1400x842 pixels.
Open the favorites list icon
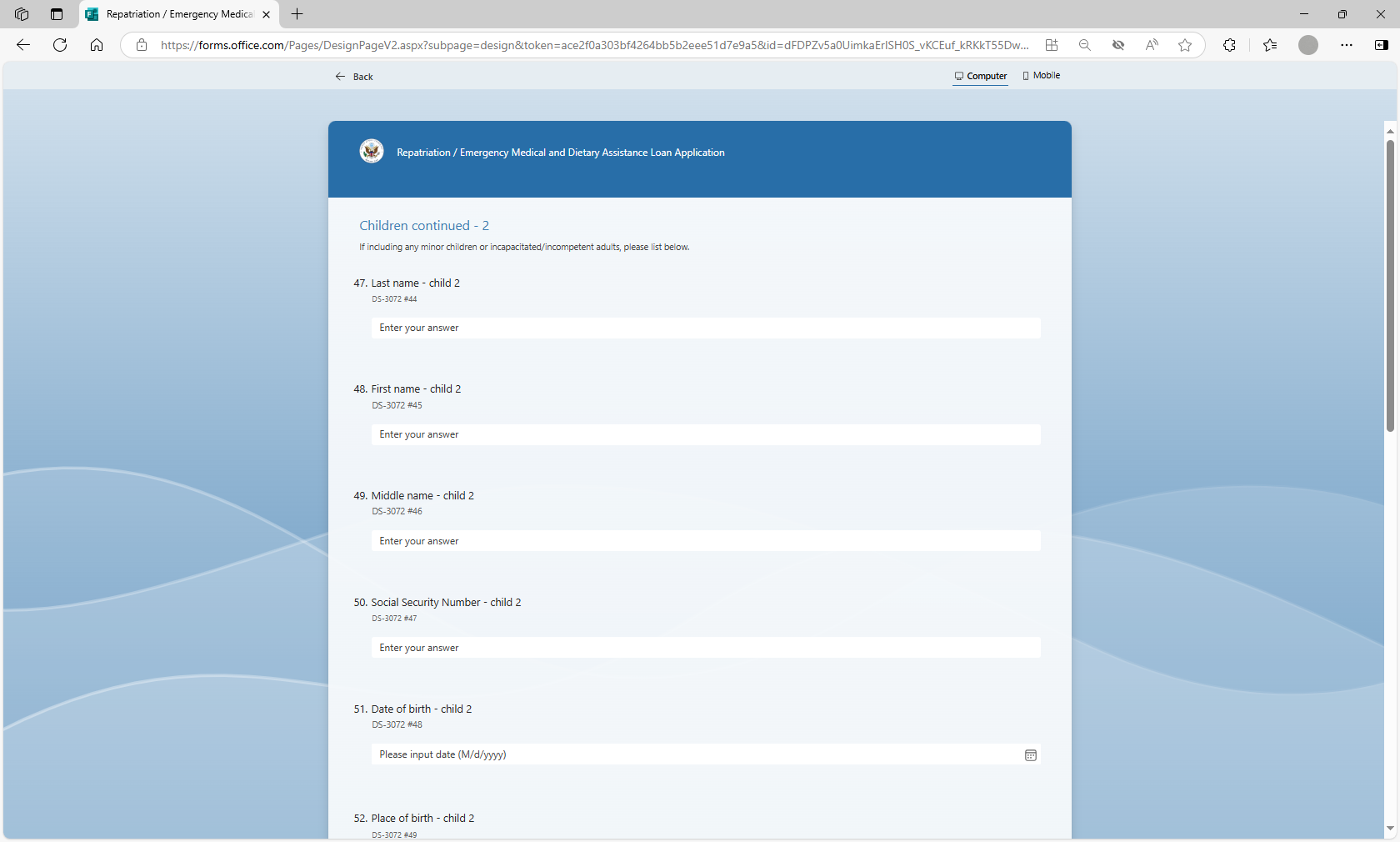point(1269,45)
